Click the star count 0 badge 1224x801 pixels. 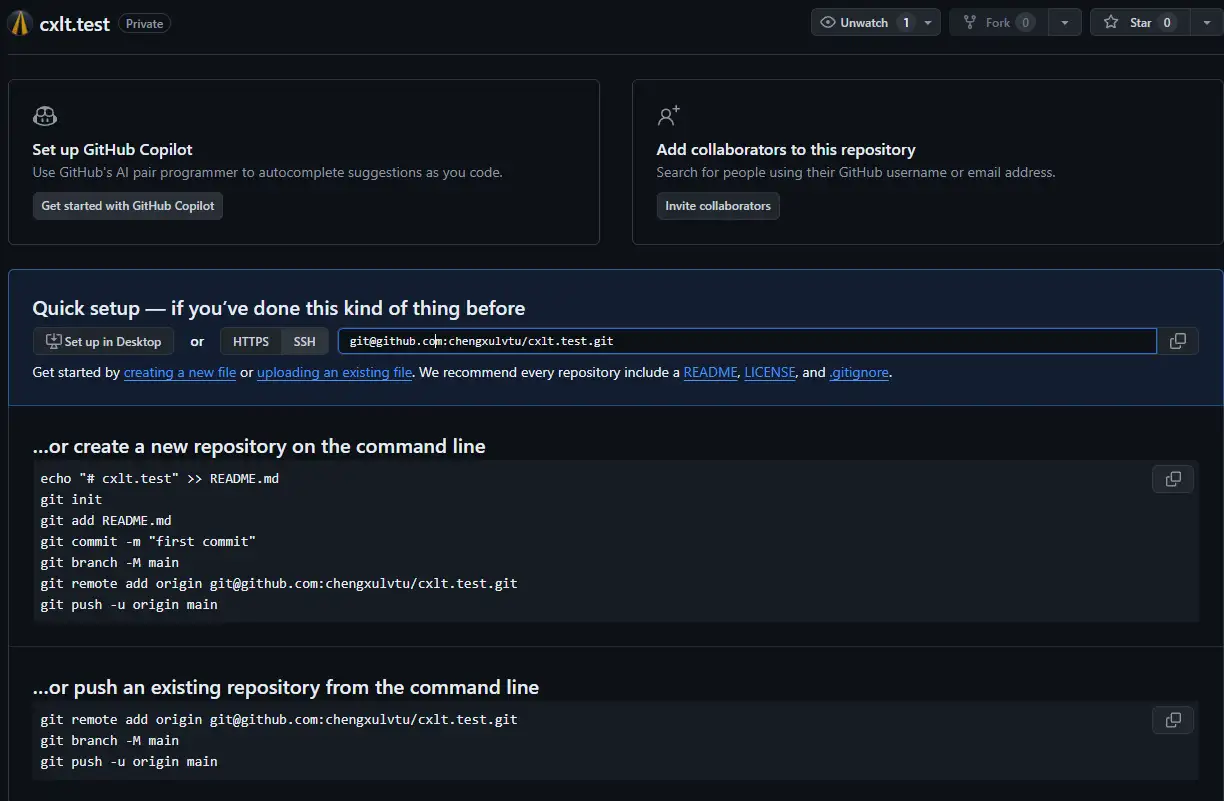coord(1167,23)
